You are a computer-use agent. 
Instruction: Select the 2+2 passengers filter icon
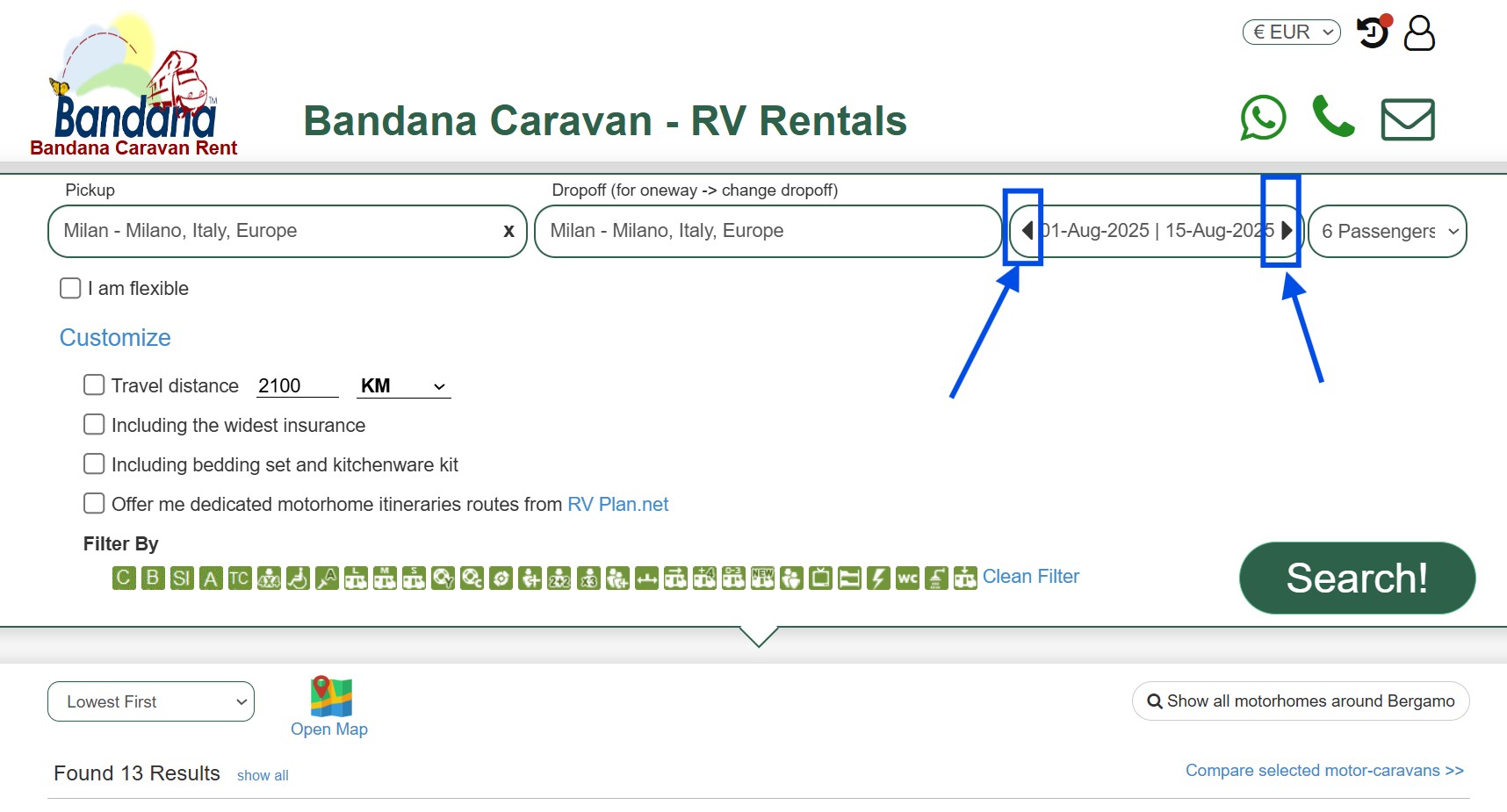pyautogui.click(x=559, y=578)
